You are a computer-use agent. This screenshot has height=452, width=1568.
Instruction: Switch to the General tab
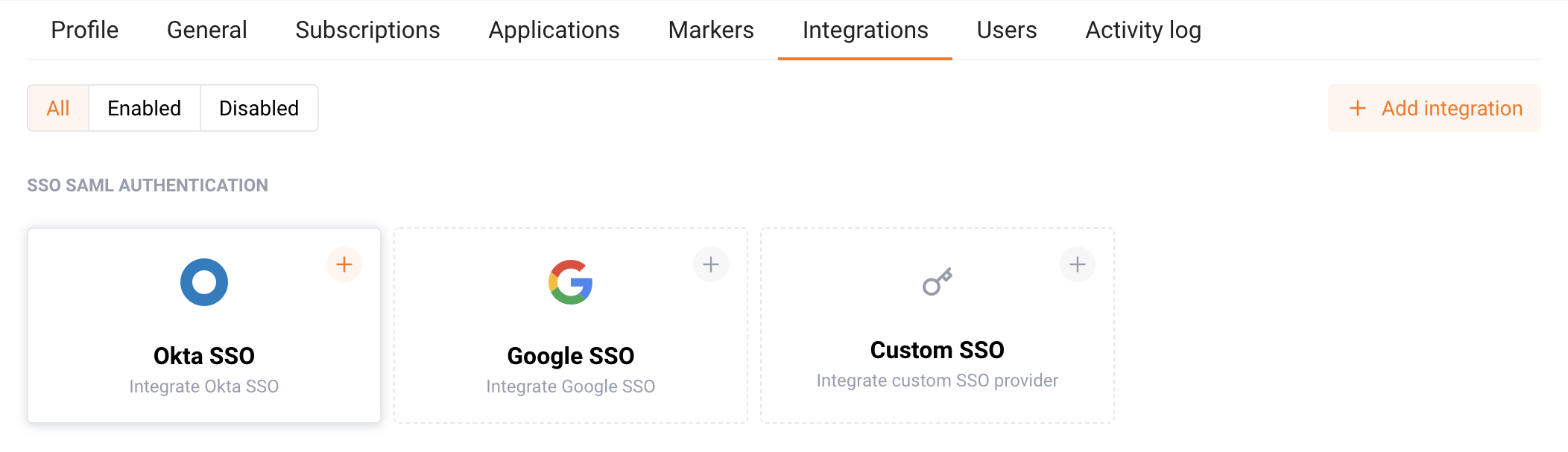tap(206, 30)
